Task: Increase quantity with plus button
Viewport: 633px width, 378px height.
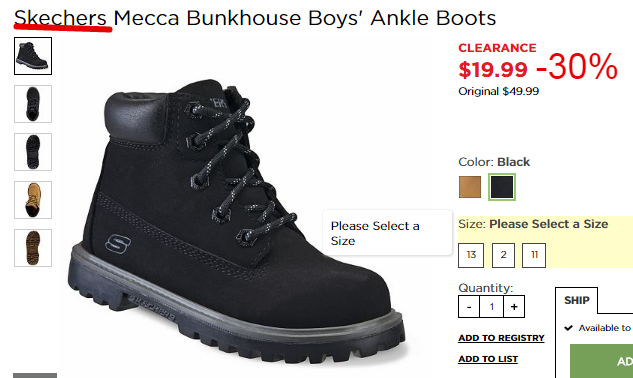Action: [514, 307]
